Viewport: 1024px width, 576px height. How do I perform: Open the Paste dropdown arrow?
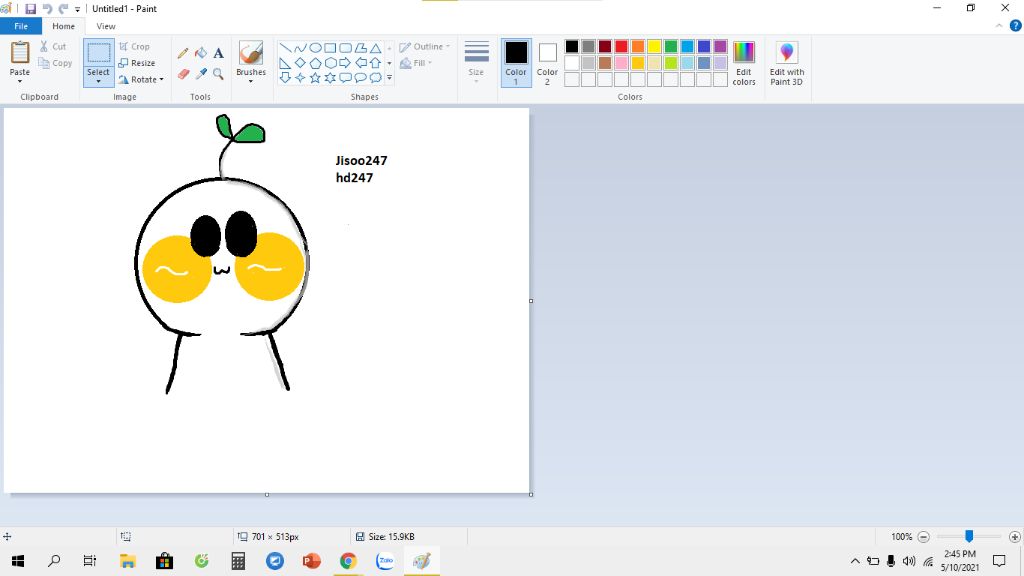(20, 81)
